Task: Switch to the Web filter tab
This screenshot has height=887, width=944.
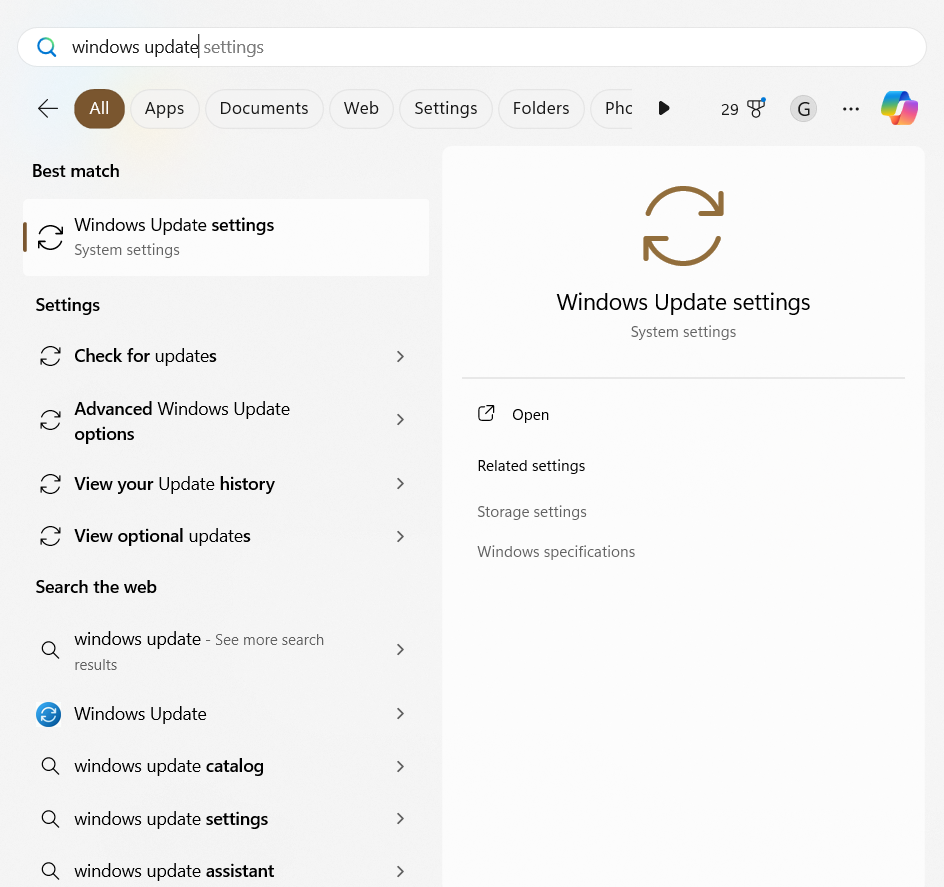Action: [361, 108]
